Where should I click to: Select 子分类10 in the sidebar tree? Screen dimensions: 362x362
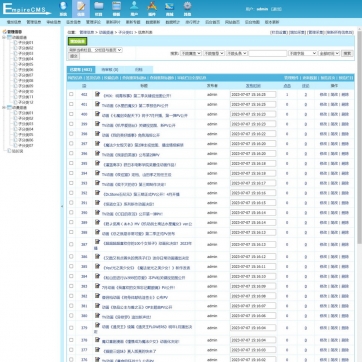25,91
